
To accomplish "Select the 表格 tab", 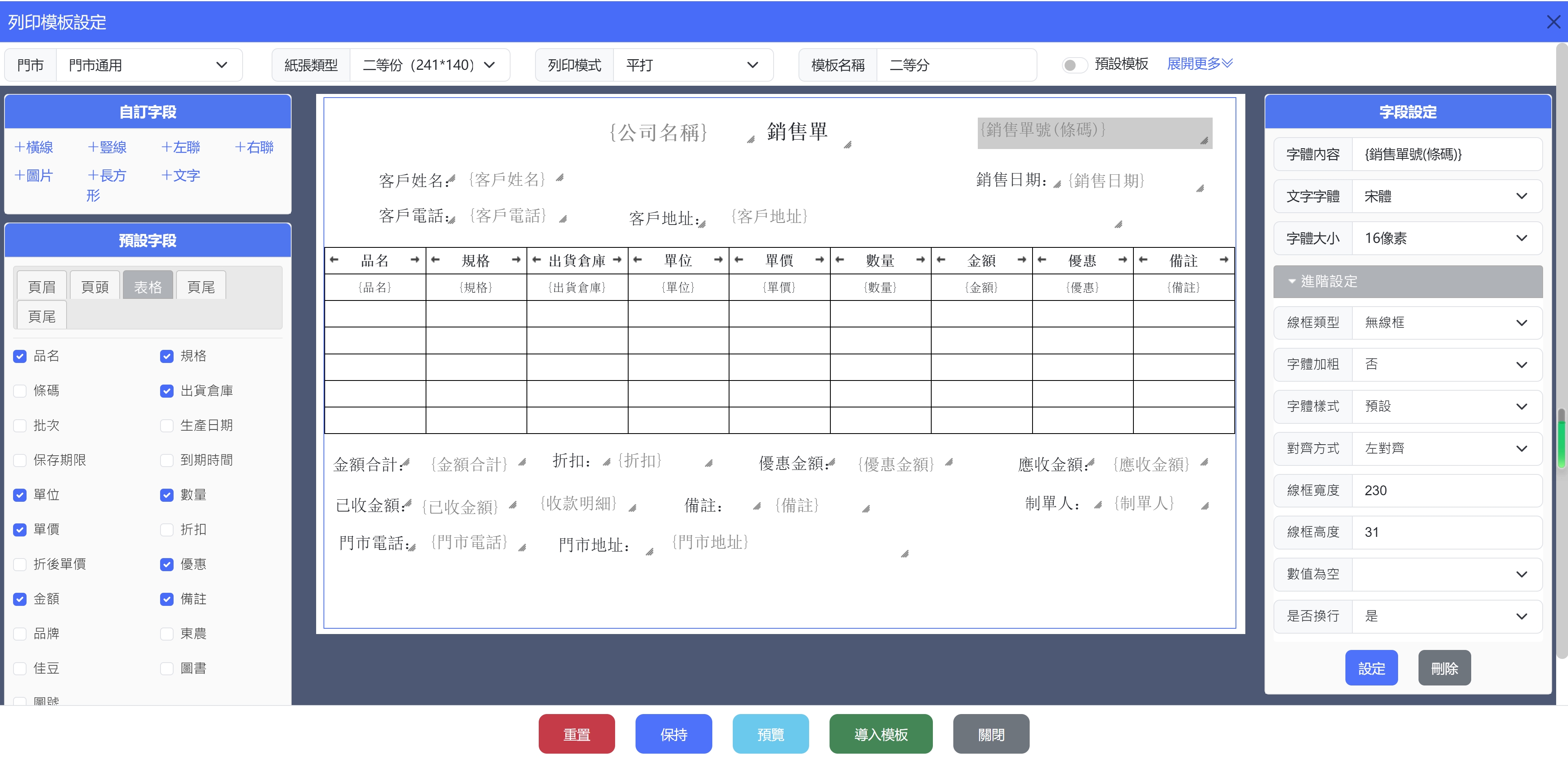I will [148, 286].
